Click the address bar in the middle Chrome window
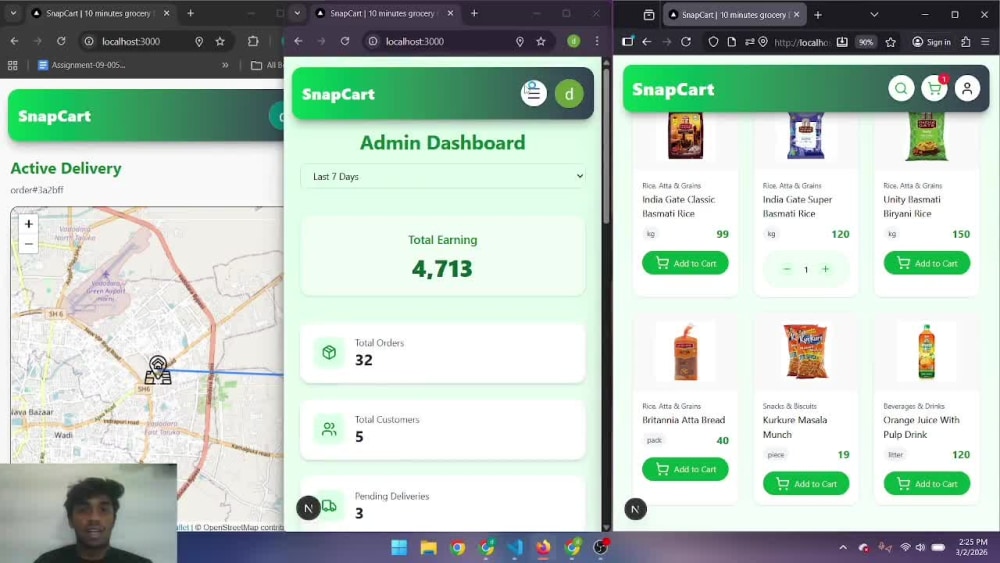 [446, 41]
